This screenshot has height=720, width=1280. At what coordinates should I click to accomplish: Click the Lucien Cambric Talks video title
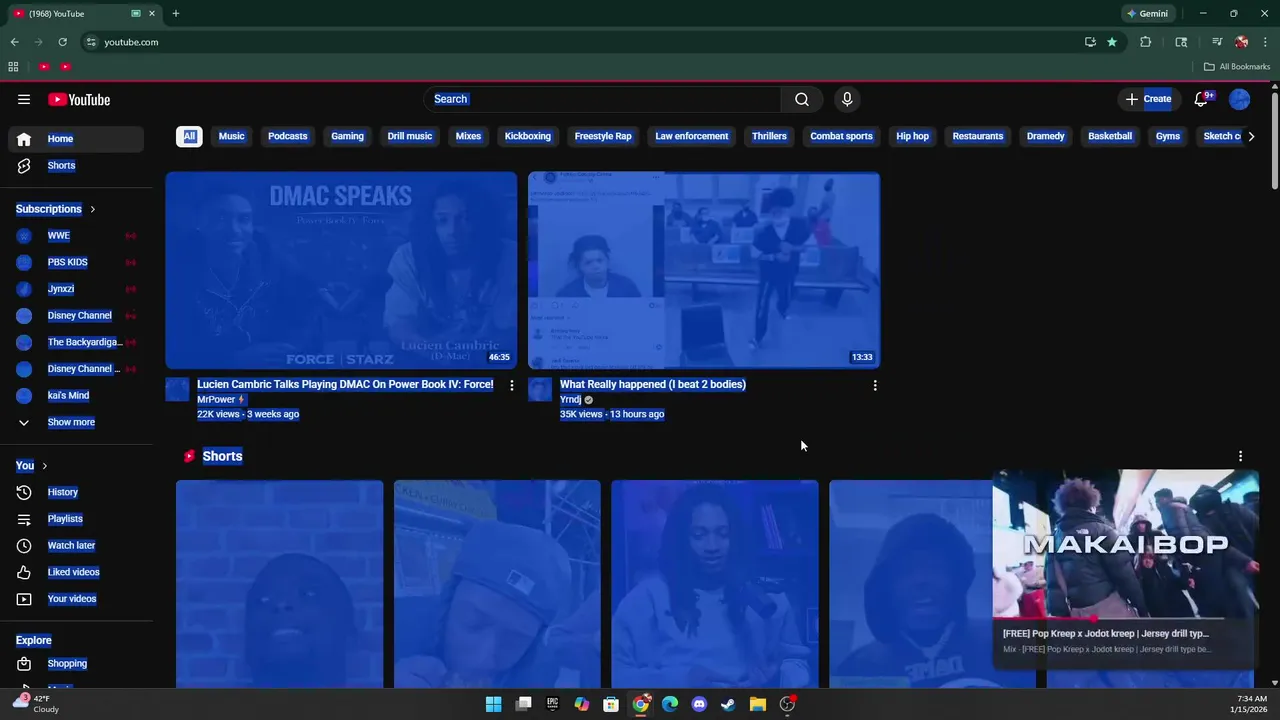[x=345, y=384]
